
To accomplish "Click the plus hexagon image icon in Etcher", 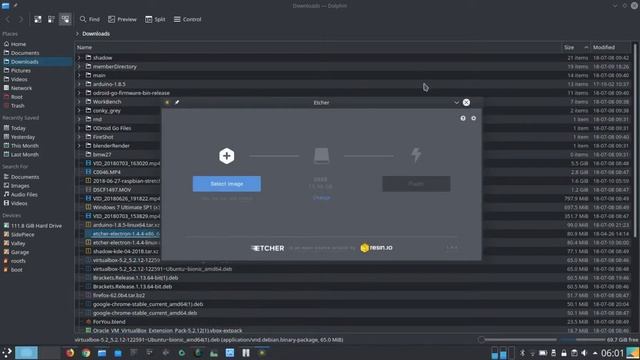I will 227,156.
